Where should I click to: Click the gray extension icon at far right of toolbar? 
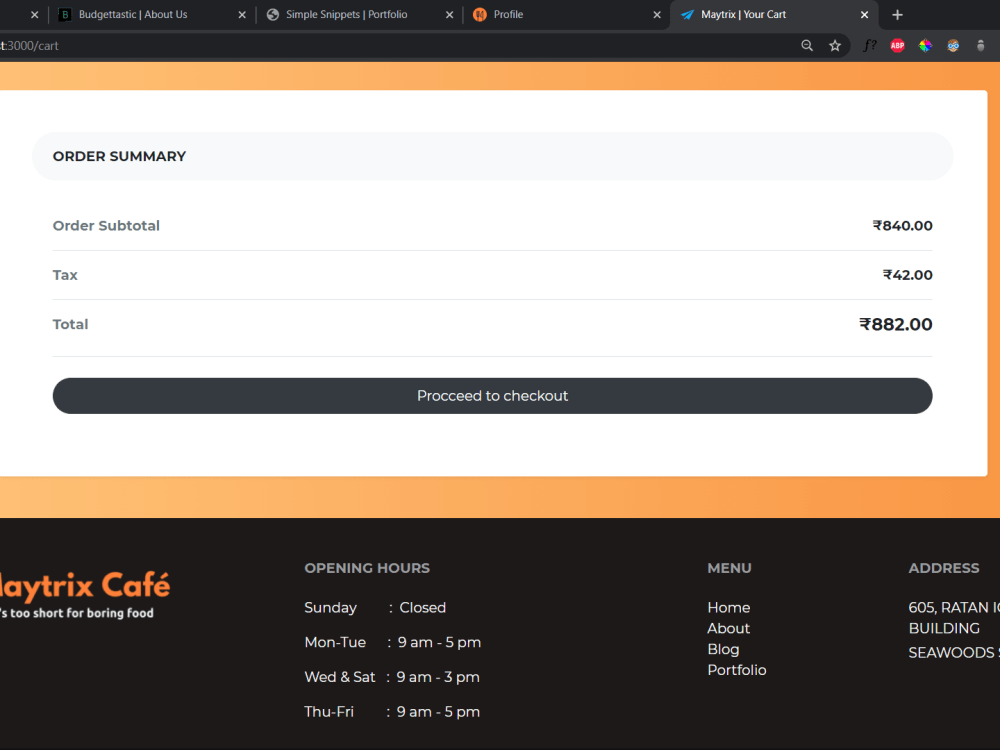click(x=981, y=45)
